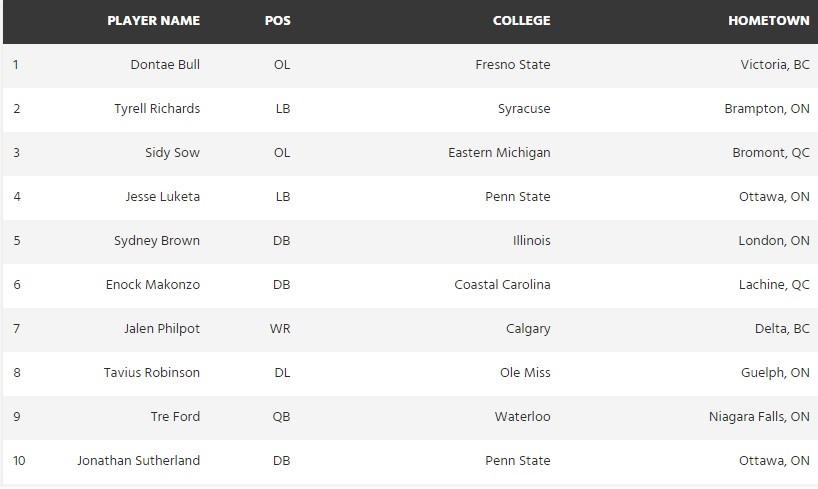Click the COLLEGE column header
The image size is (818, 489).
pos(521,21)
